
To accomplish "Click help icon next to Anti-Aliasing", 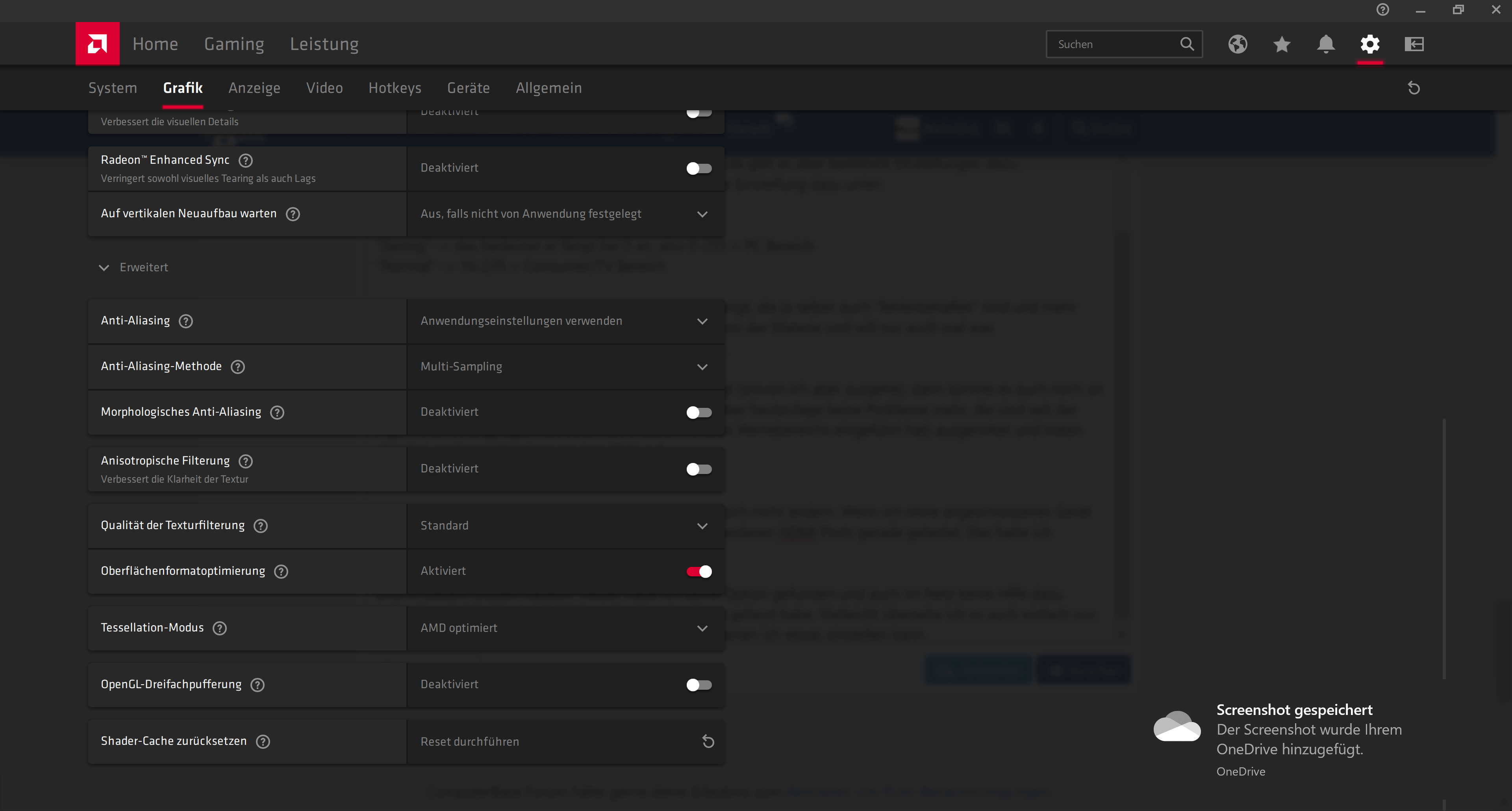I will pos(186,321).
